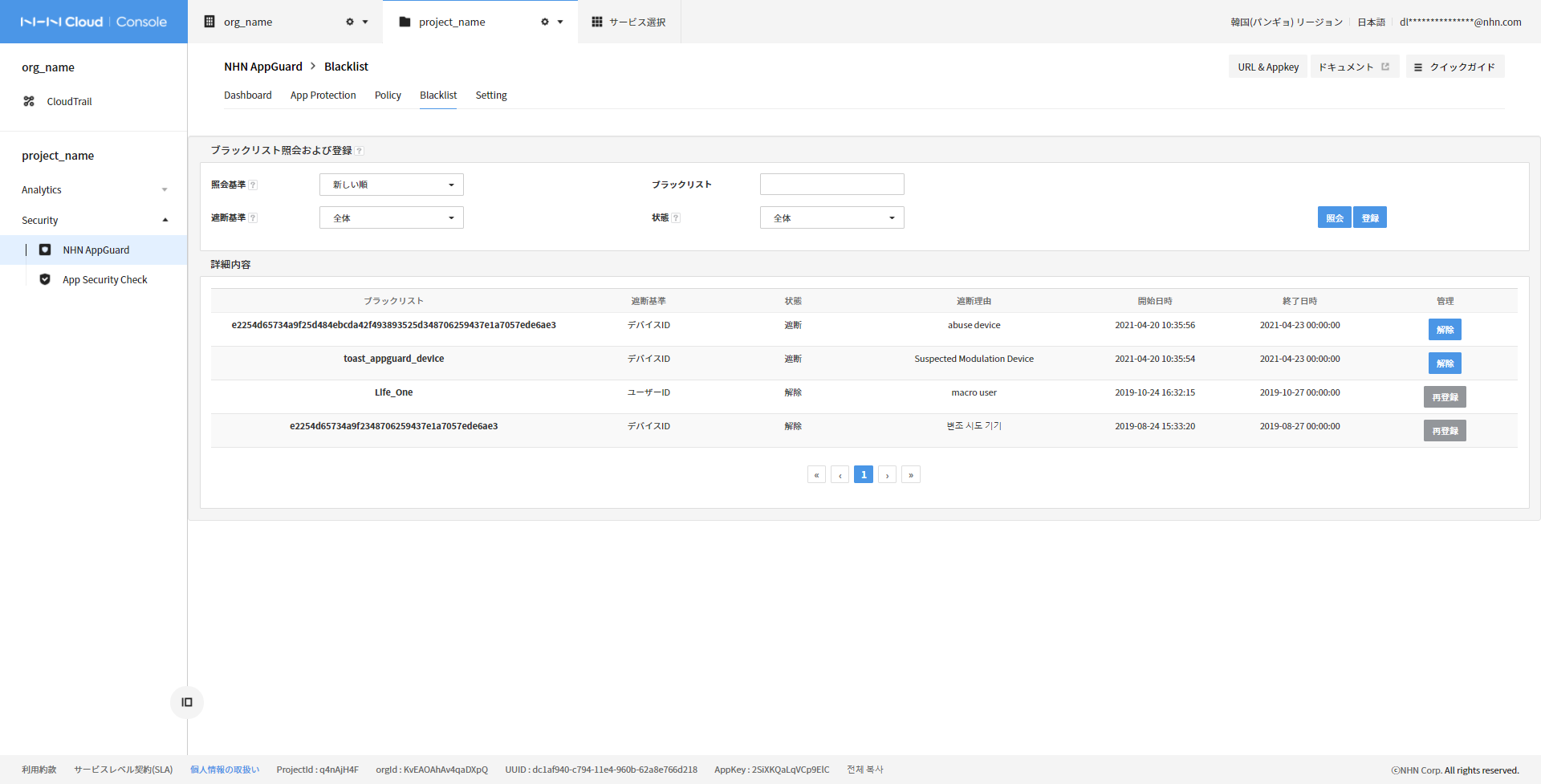Screen dimensions: 1541x784
Task: Open ドキュメント external link
Action: (x=1355, y=67)
